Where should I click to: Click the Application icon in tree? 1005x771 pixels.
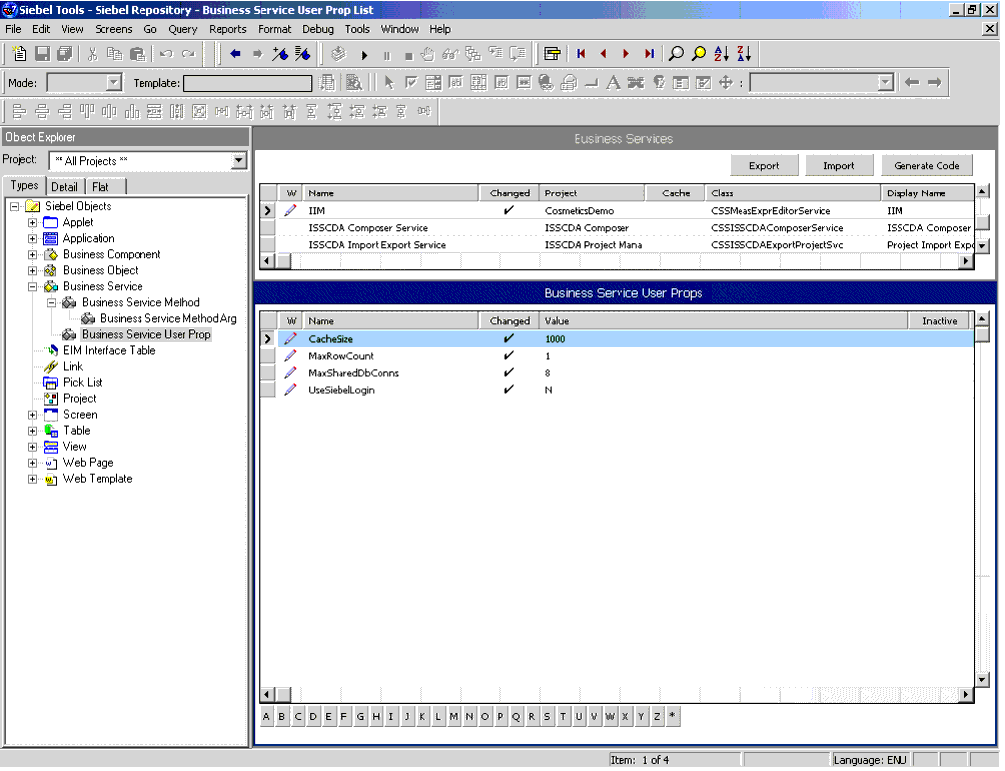pyautogui.click(x=51, y=239)
